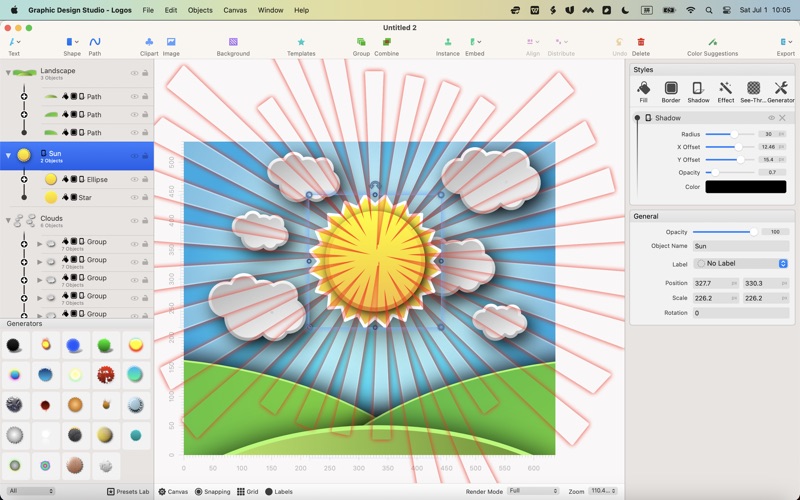The height and width of the screenshot is (500, 800).
Task: Open the Edit menu
Action: pyautogui.click(x=171, y=10)
